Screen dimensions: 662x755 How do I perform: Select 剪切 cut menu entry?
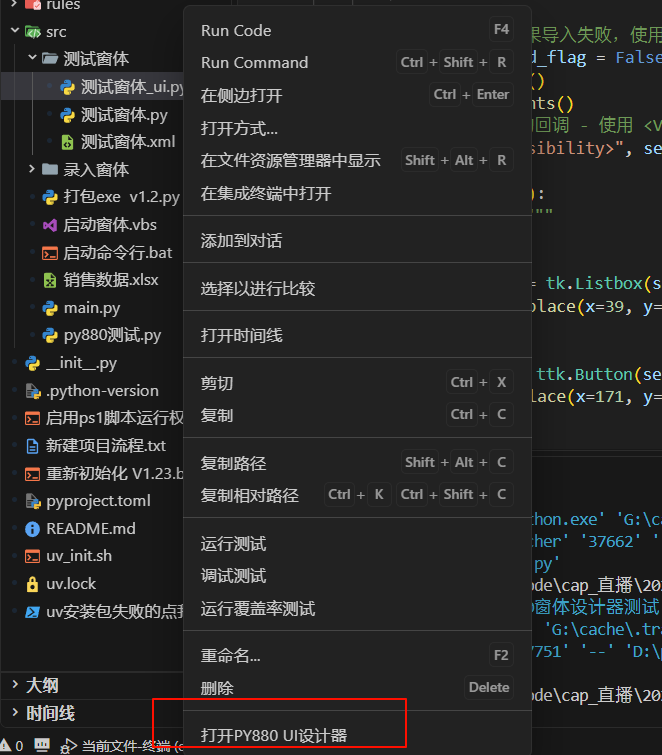357,383
